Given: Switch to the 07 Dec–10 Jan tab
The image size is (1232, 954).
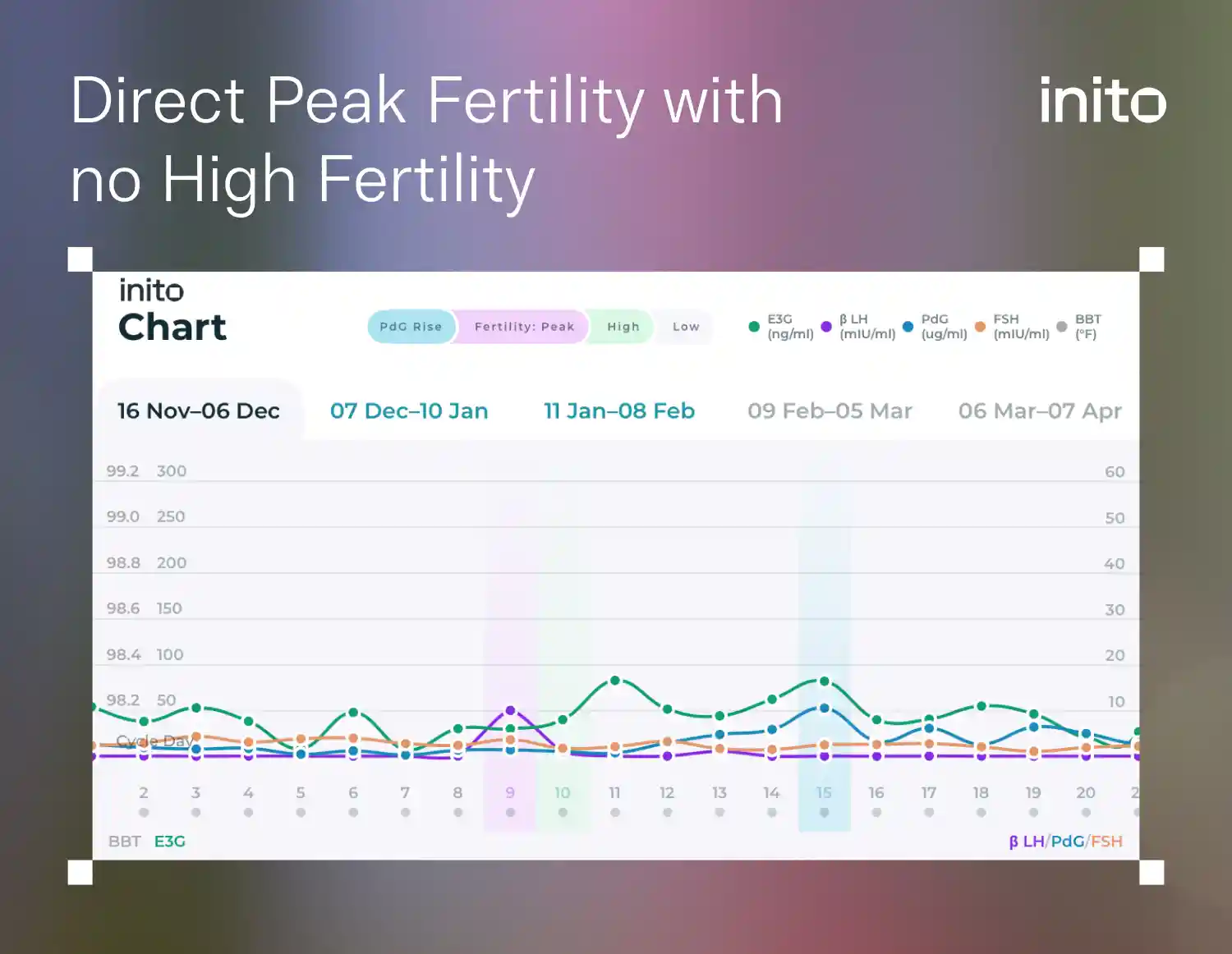Looking at the screenshot, I should pyautogui.click(x=409, y=410).
